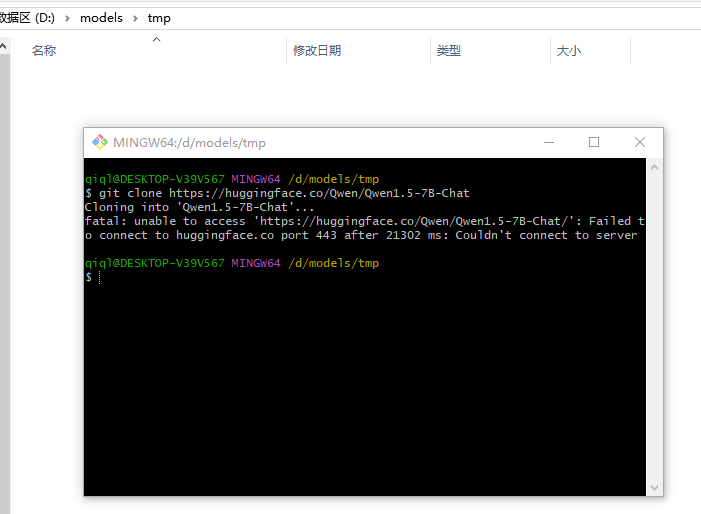Click the sort arrow above the 名称 column

[x=156, y=40]
